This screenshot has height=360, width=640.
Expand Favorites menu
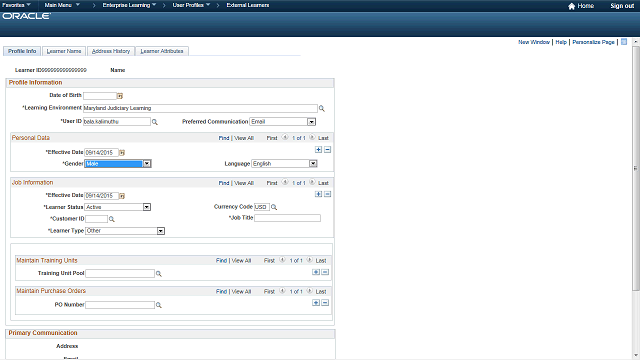point(16,5)
